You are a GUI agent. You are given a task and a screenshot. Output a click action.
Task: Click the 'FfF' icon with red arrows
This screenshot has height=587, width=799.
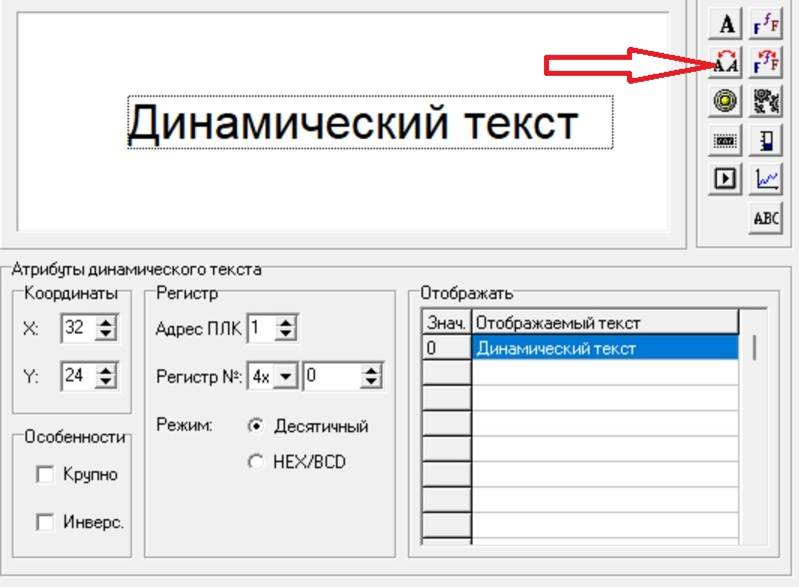click(766, 62)
